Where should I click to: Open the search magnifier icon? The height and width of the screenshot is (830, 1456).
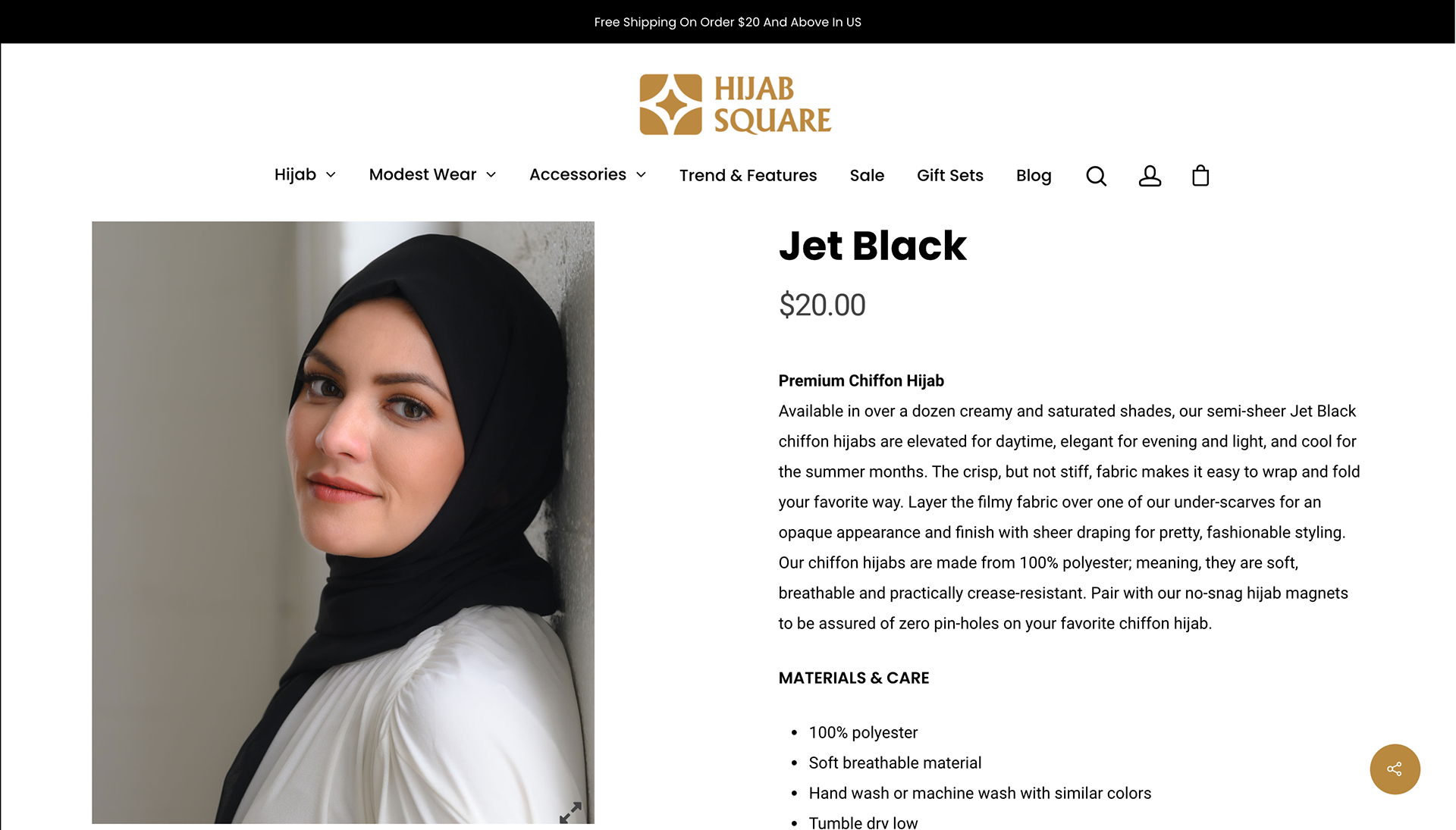pyautogui.click(x=1096, y=176)
